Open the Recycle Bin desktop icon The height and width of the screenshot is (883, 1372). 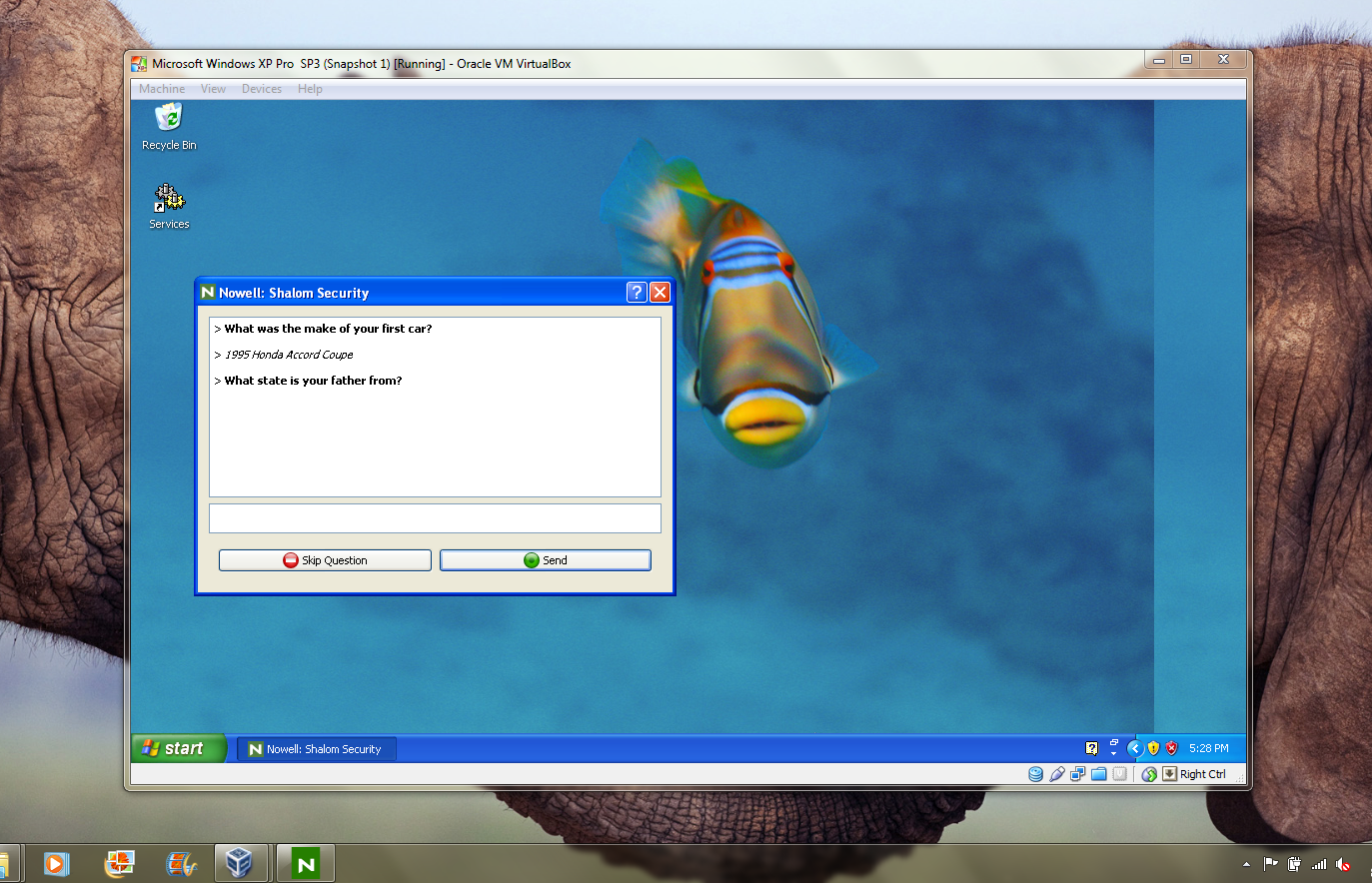pyautogui.click(x=169, y=127)
